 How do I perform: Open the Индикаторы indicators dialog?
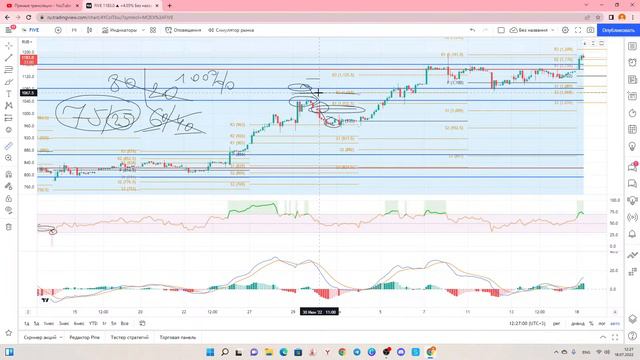[119, 30]
